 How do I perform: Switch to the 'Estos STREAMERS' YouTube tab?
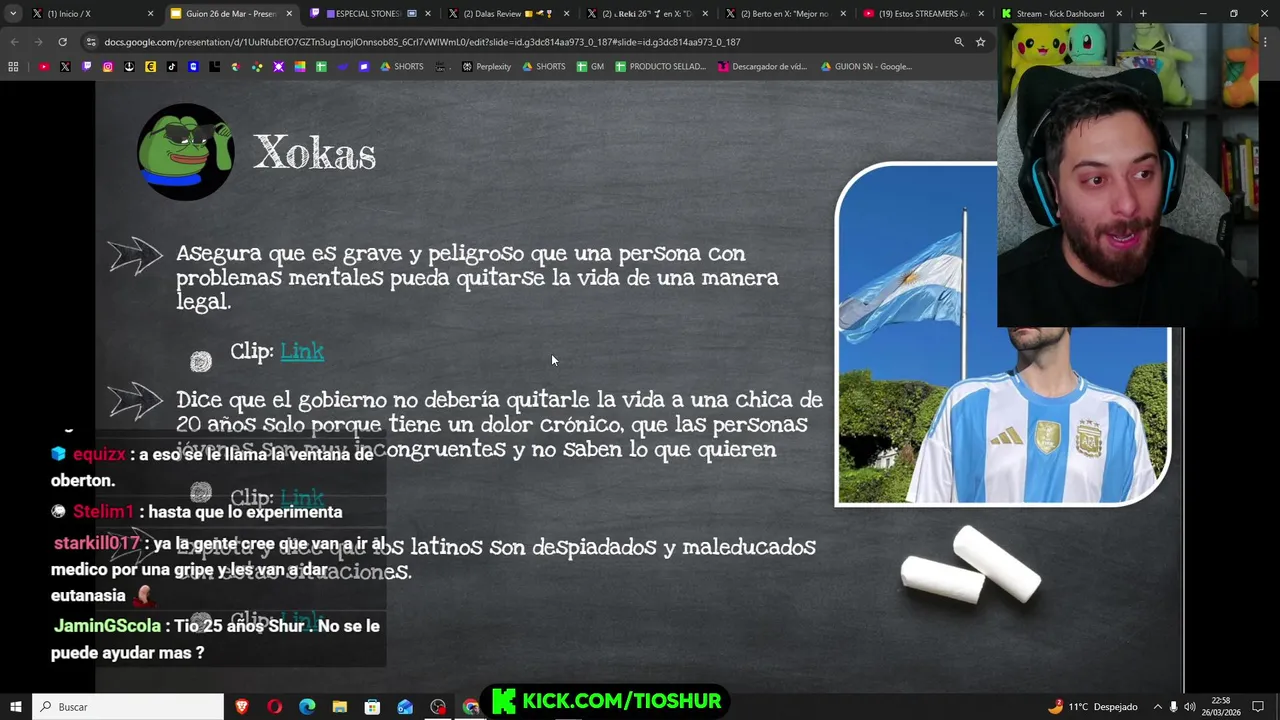click(925, 14)
